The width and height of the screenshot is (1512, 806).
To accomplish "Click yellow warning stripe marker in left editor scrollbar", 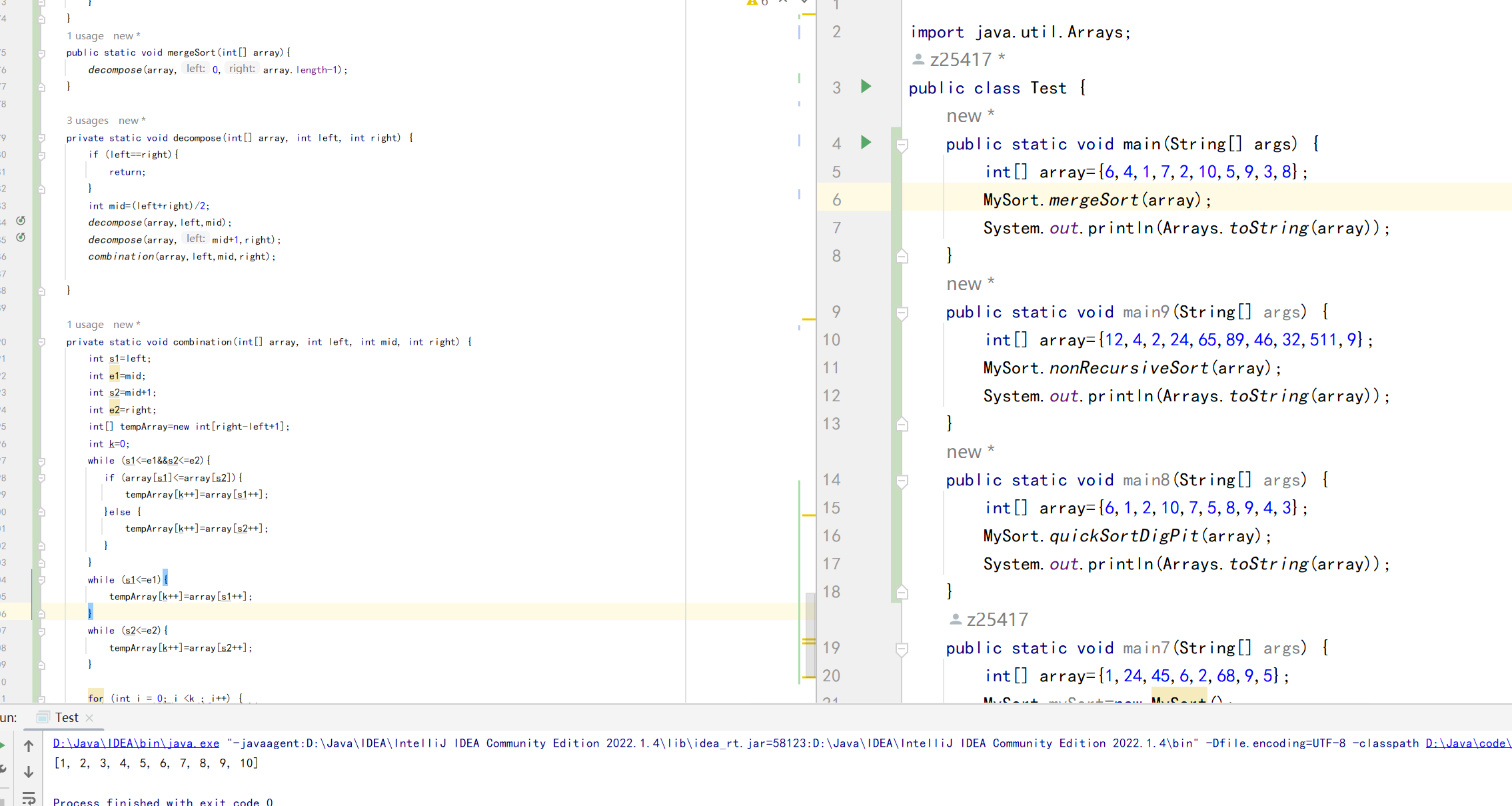I will 808,319.
